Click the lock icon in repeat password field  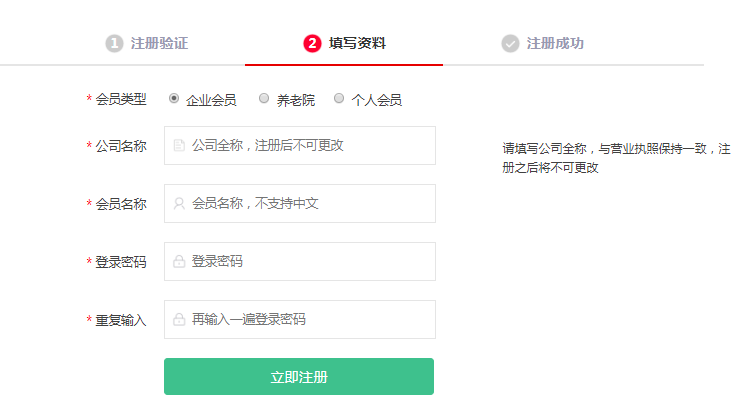click(x=179, y=319)
